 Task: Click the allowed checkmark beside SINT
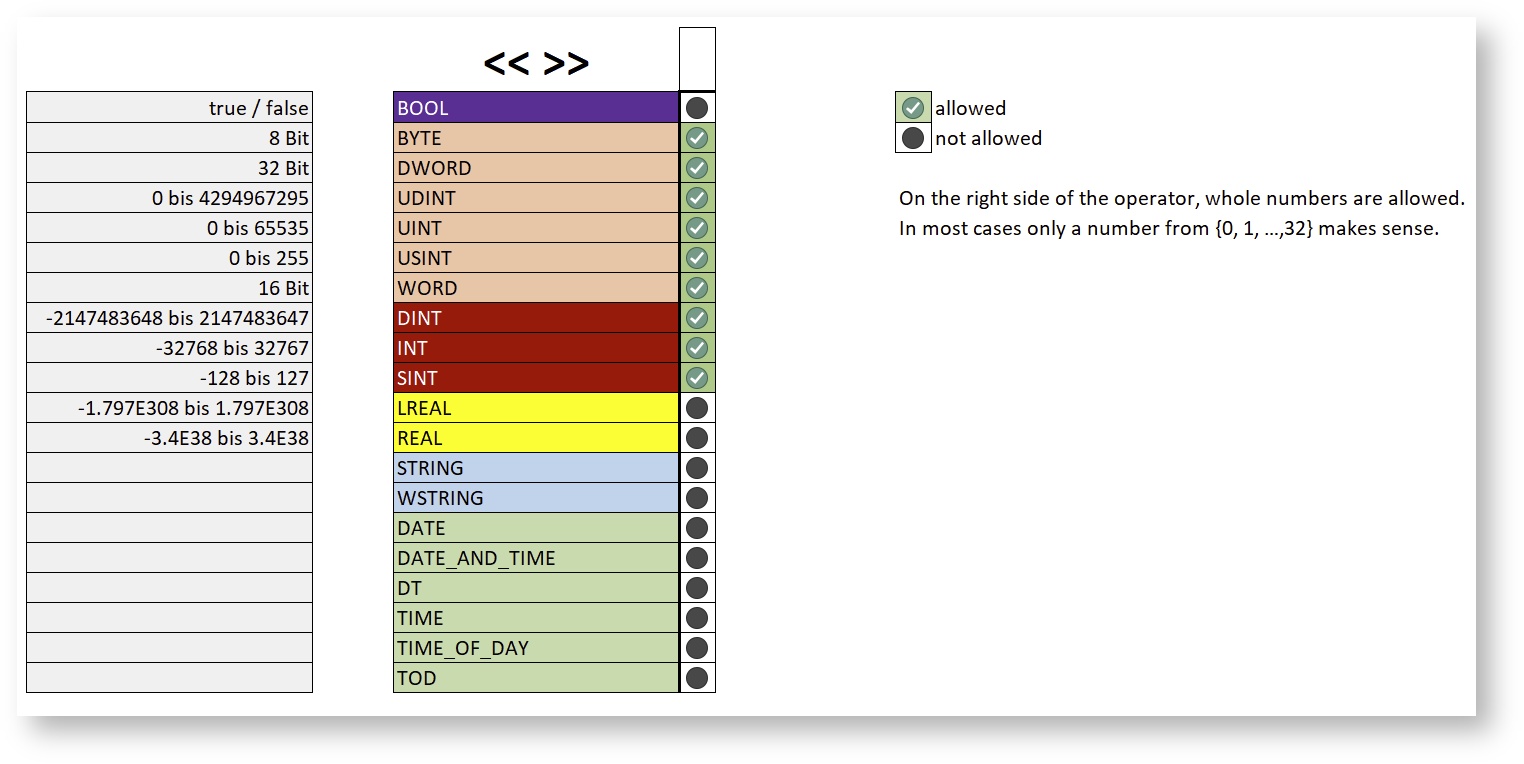click(697, 378)
